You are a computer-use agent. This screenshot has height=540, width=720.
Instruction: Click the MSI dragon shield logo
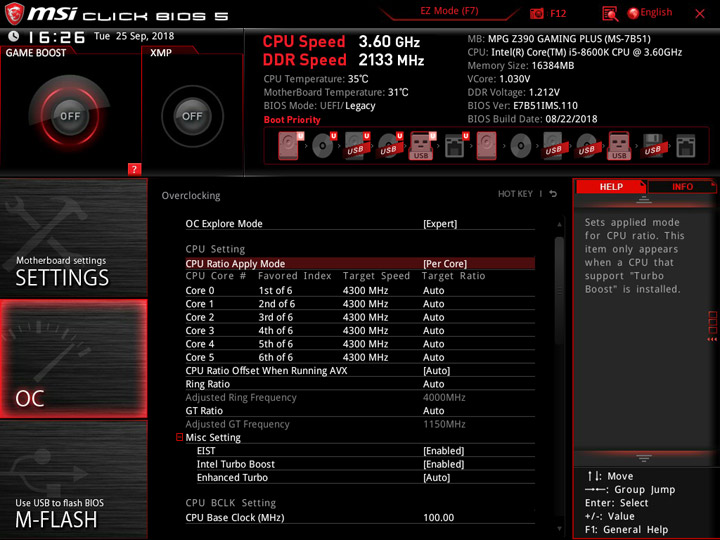click(14, 13)
